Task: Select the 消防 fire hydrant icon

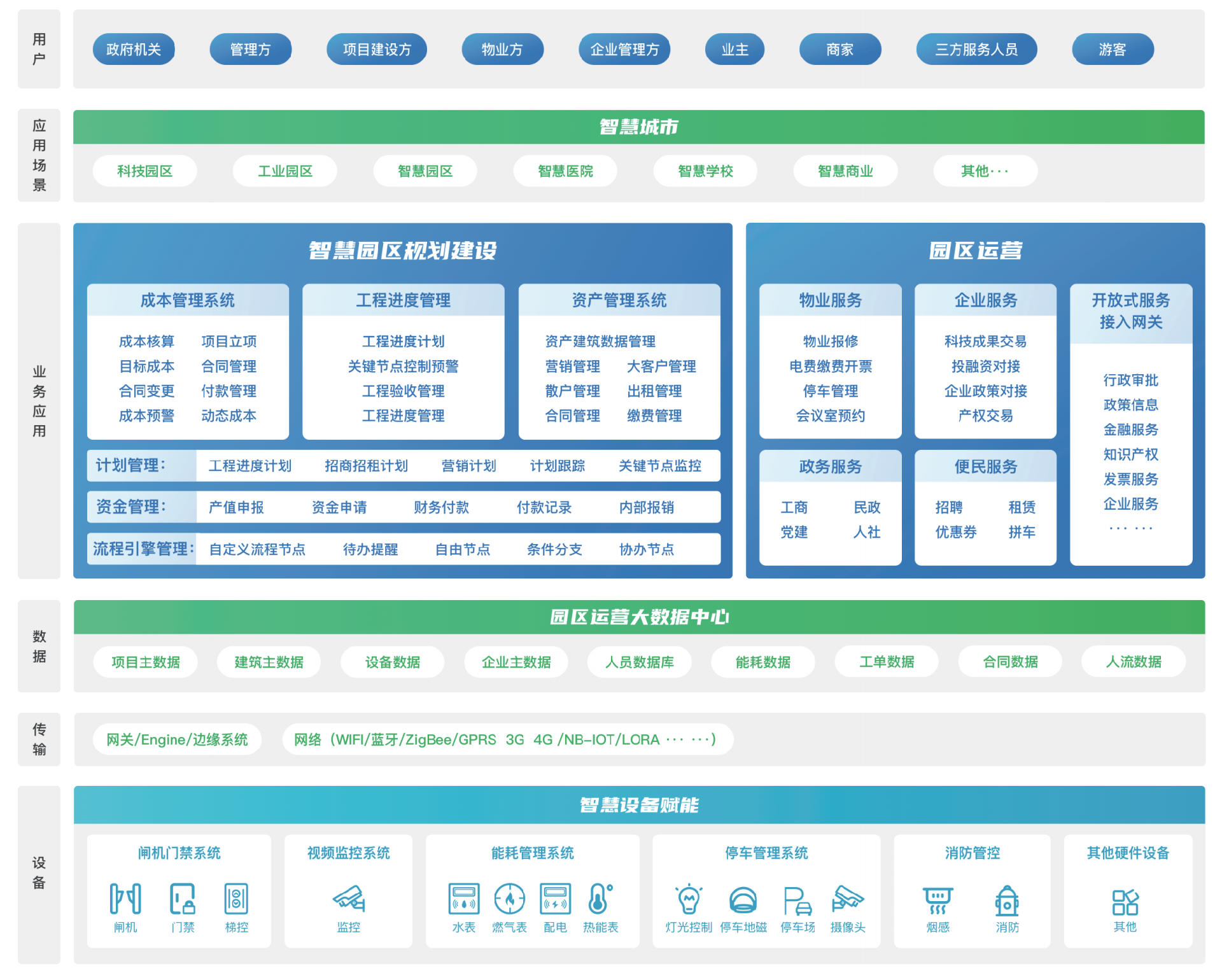Action: click(1007, 900)
